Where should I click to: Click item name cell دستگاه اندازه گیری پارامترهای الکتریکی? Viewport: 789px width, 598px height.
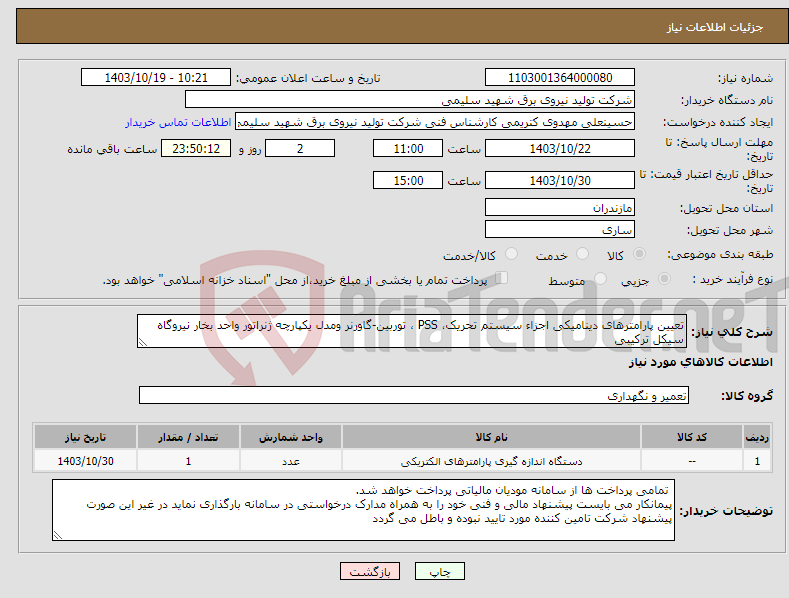(491, 461)
